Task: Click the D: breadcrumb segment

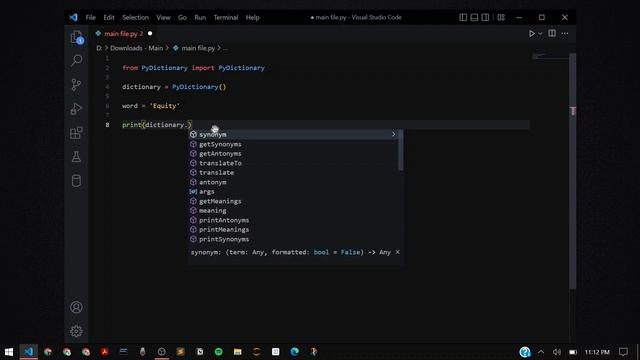Action: (x=99, y=48)
